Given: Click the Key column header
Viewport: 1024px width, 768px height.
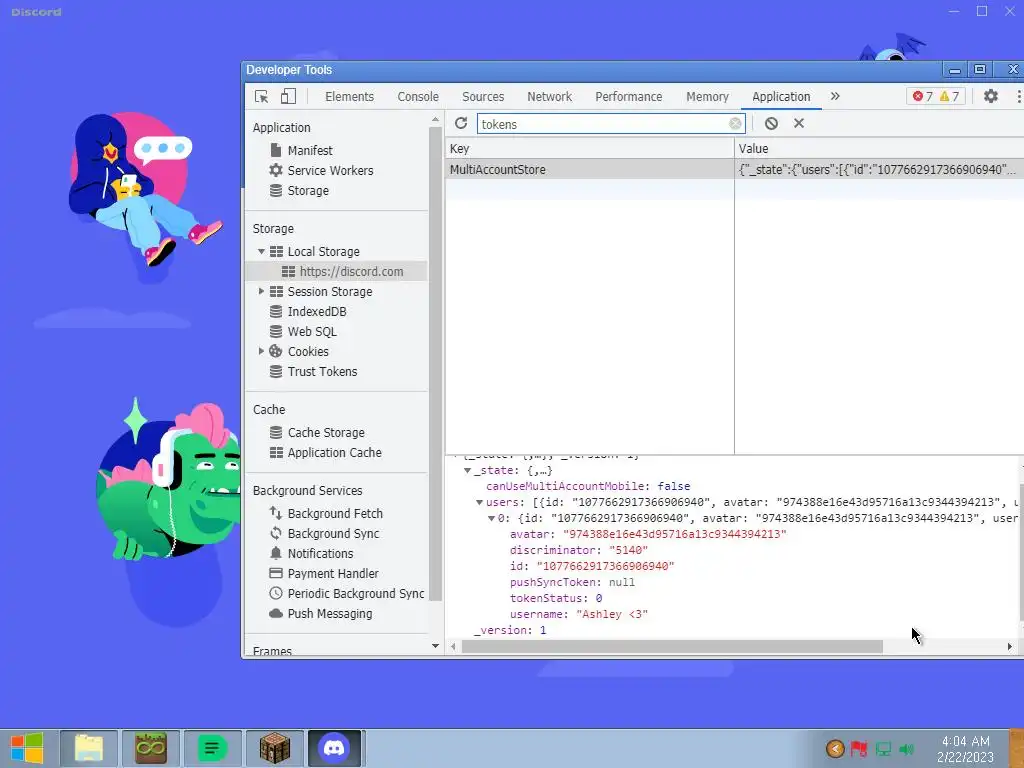Looking at the screenshot, I should [x=590, y=149].
